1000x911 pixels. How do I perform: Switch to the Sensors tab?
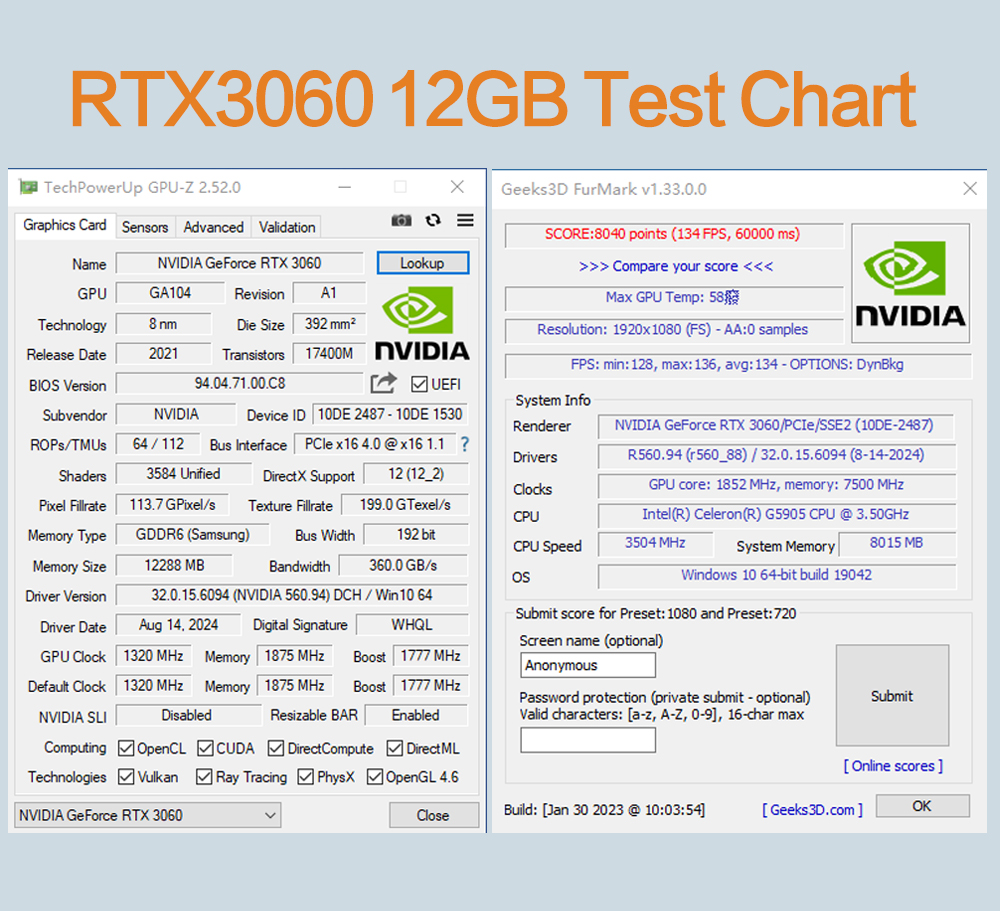[145, 227]
